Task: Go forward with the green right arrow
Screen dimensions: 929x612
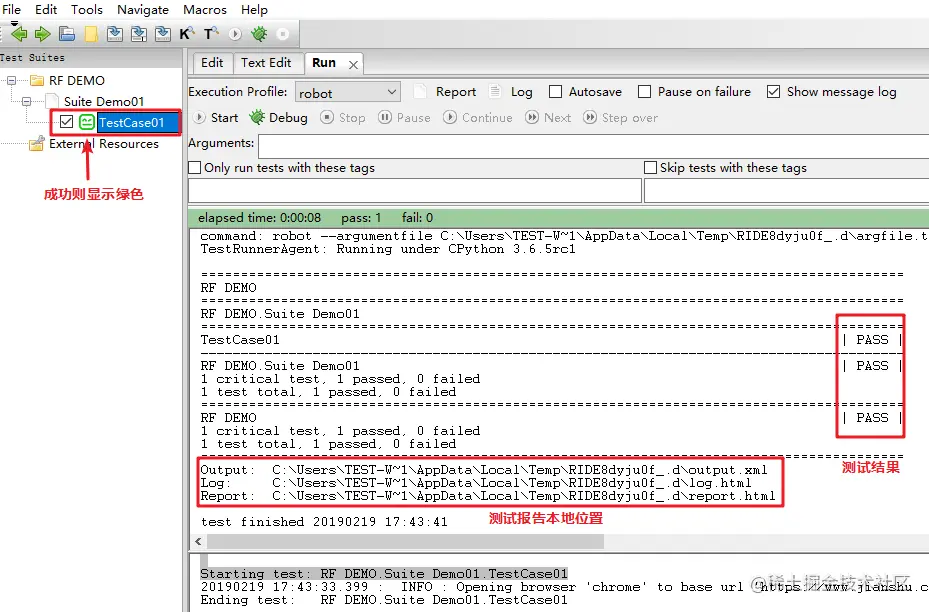Action: coord(43,34)
